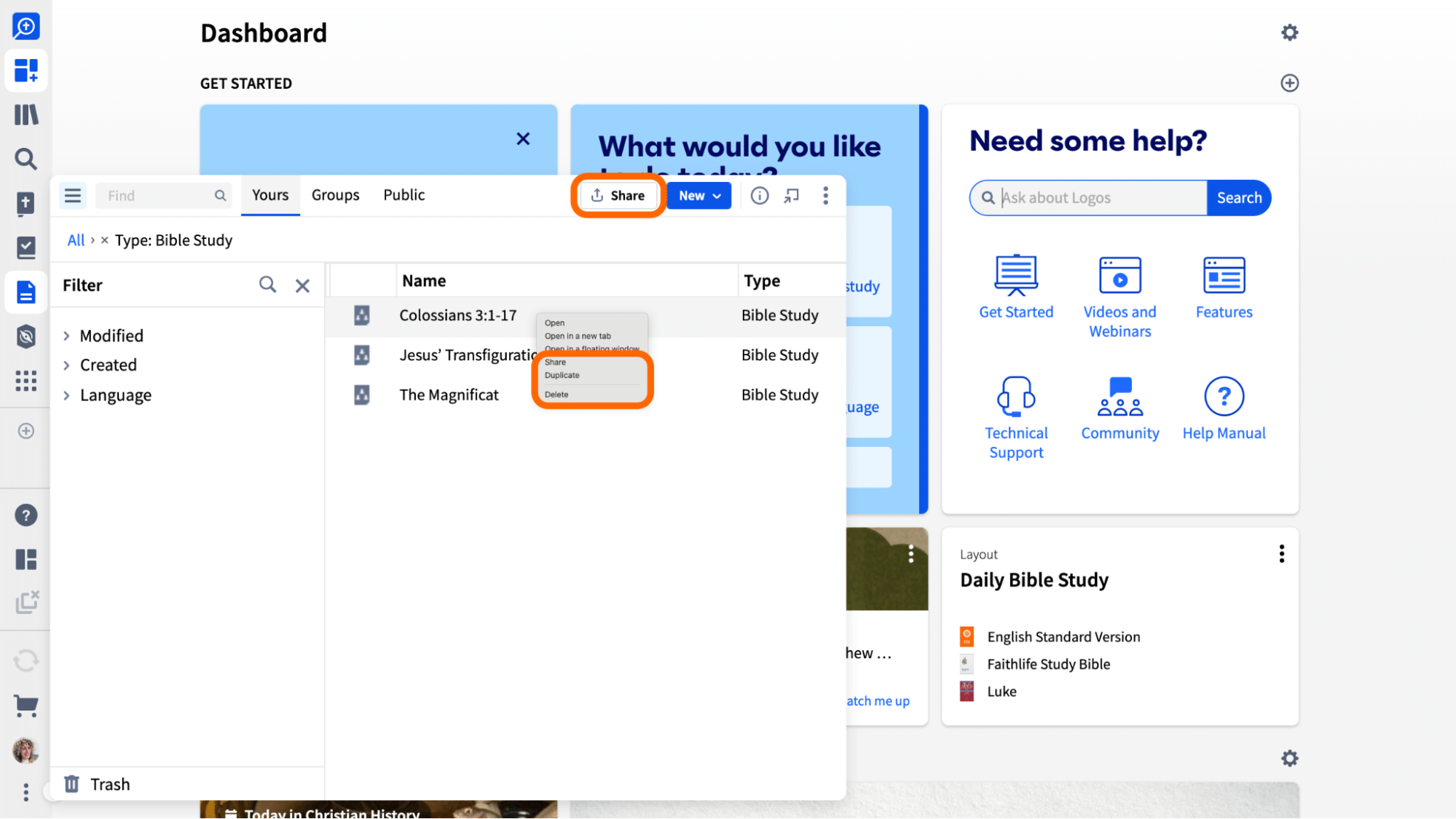Select the Colossians 3:1-17 document name

point(457,315)
